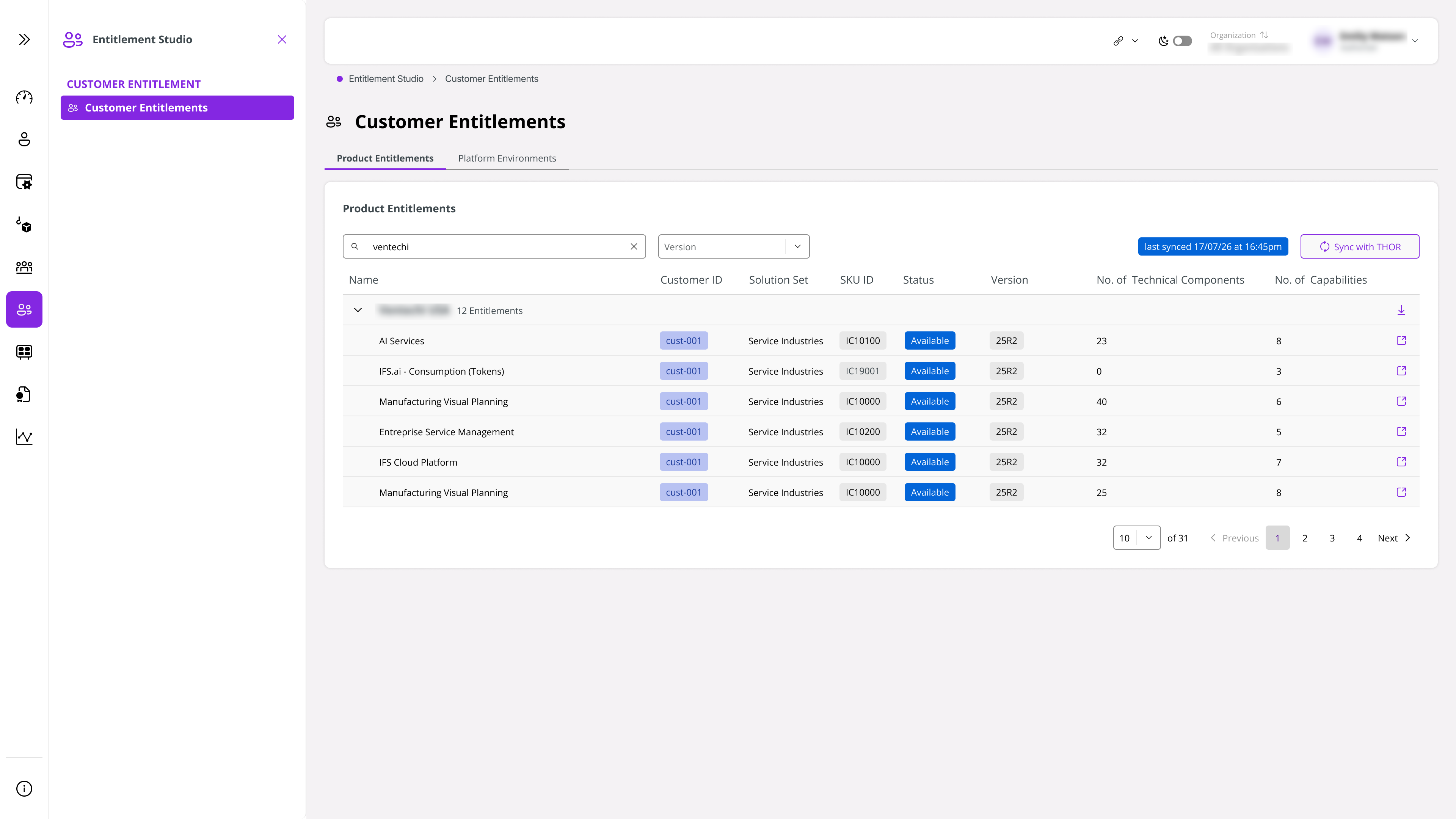Collapse the 12 Entitlements group row
Viewport: 1456px width, 819px height.
(x=358, y=310)
